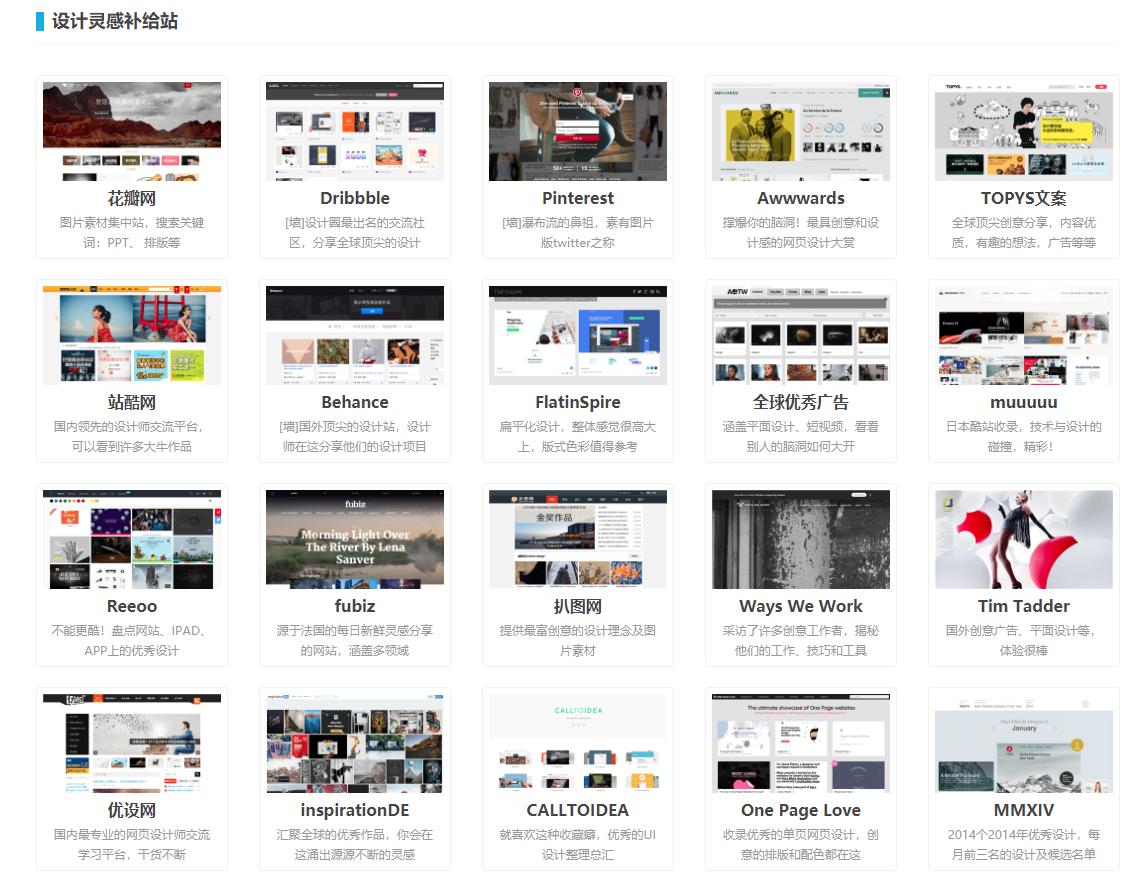Viewport: 1145px width, 878px height.
Task: Click the description under Behance
Action: [x=355, y=436]
